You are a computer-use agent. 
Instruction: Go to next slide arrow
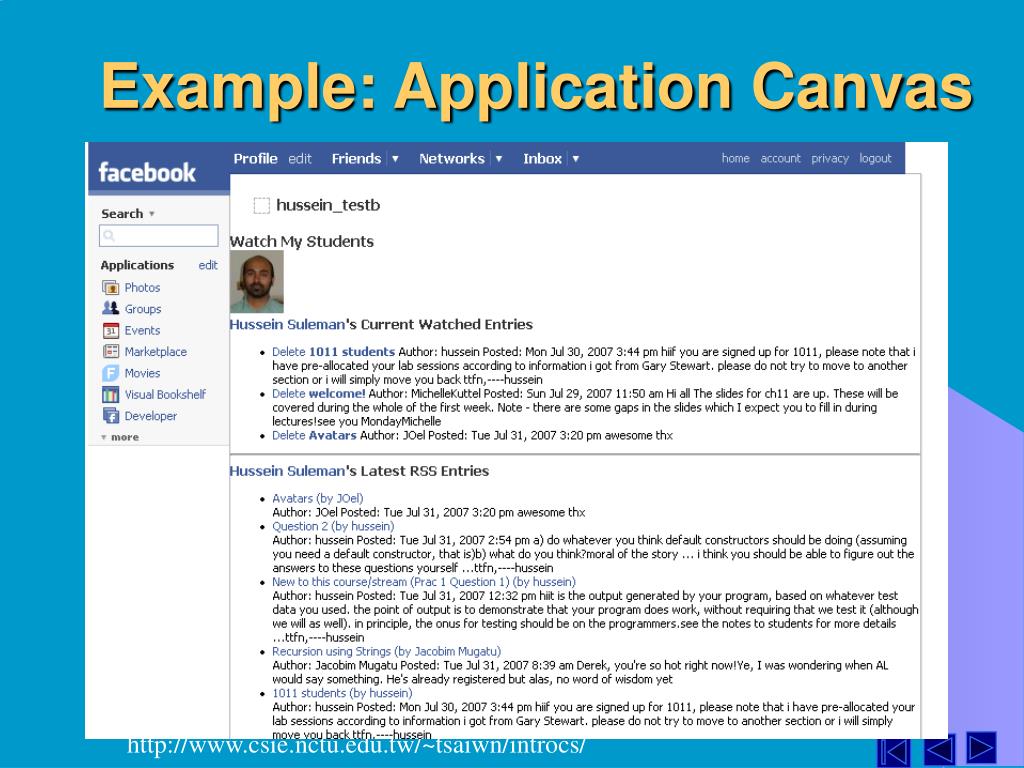tap(981, 748)
